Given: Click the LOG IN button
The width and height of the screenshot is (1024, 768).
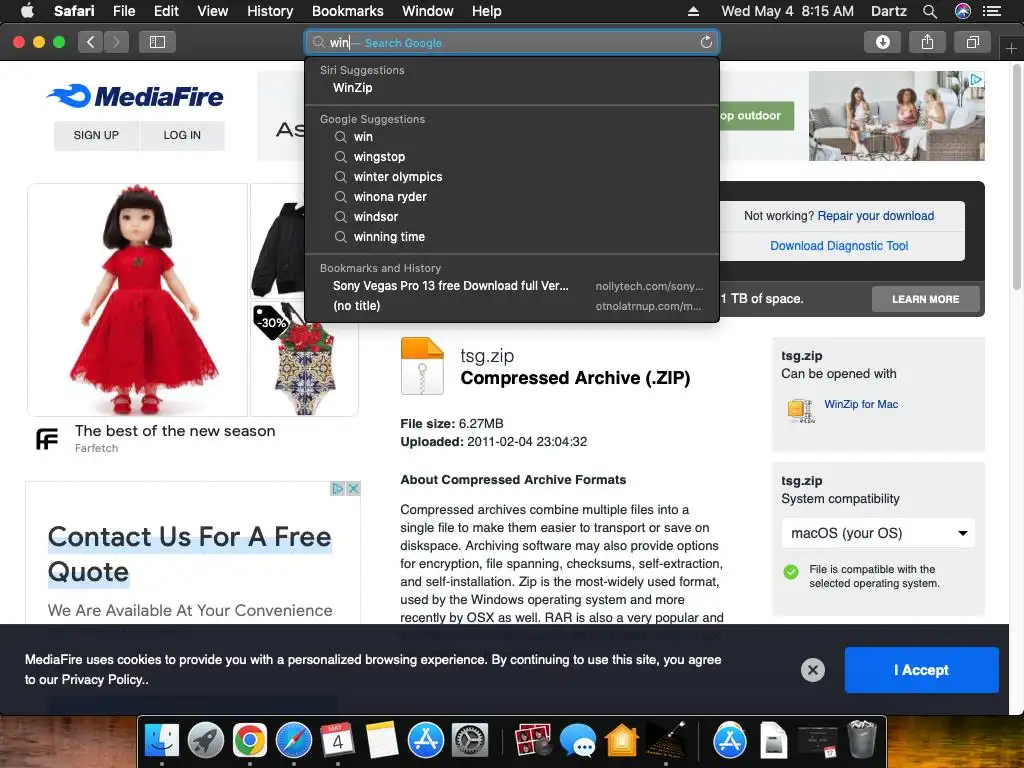Looking at the screenshot, I should point(182,135).
